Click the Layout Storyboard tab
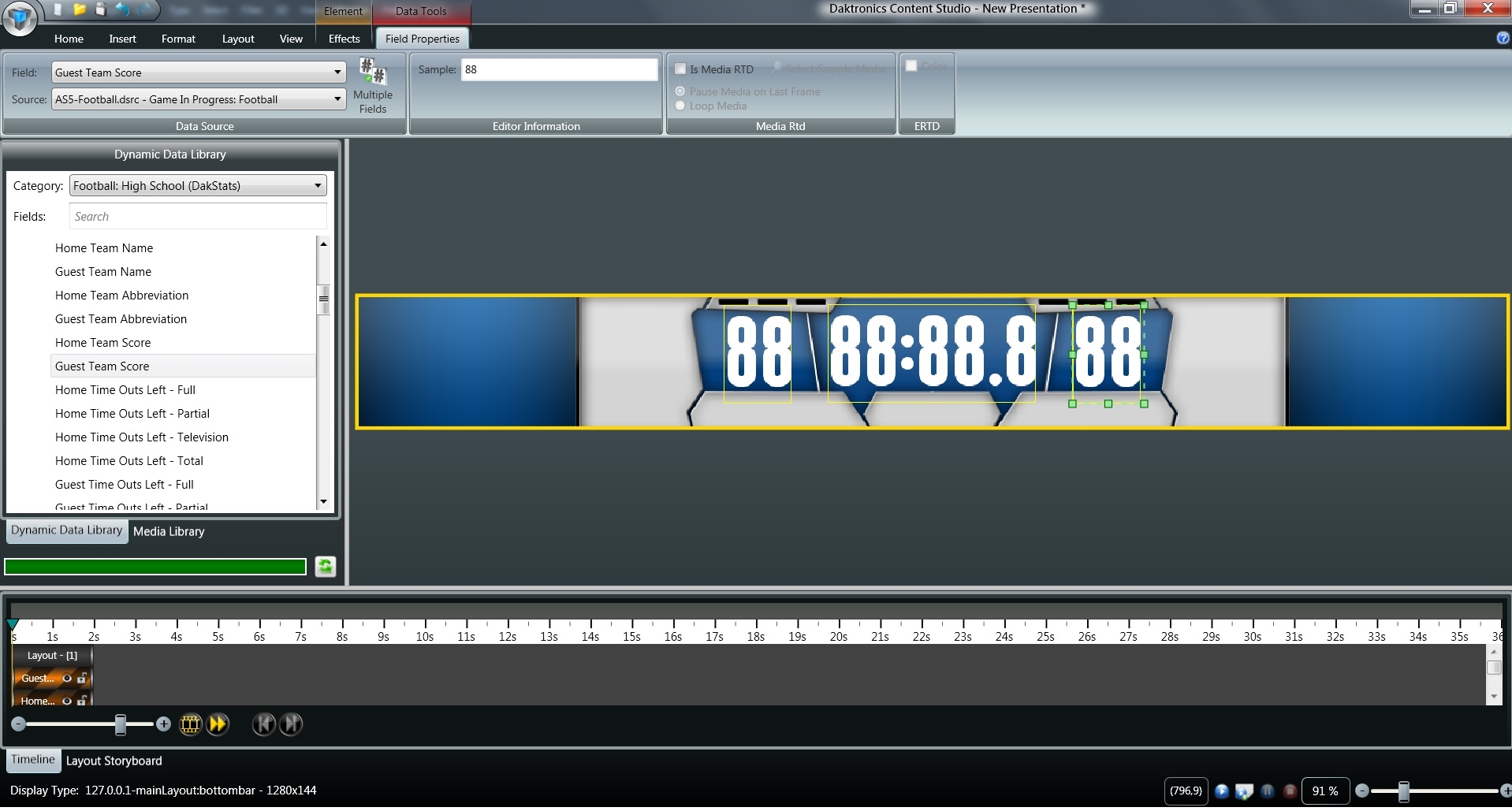This screenshot has width=1512, height=811. pos(114,761)
